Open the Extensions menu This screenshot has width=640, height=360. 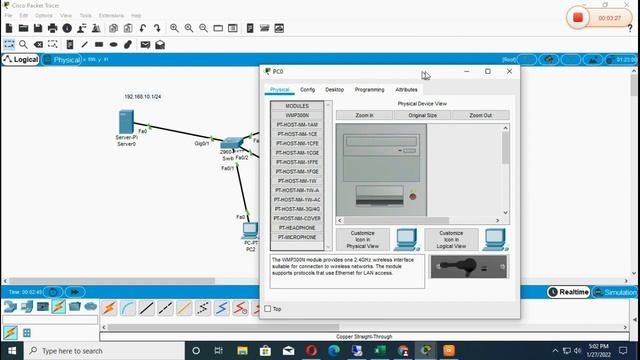coord(111,16)
